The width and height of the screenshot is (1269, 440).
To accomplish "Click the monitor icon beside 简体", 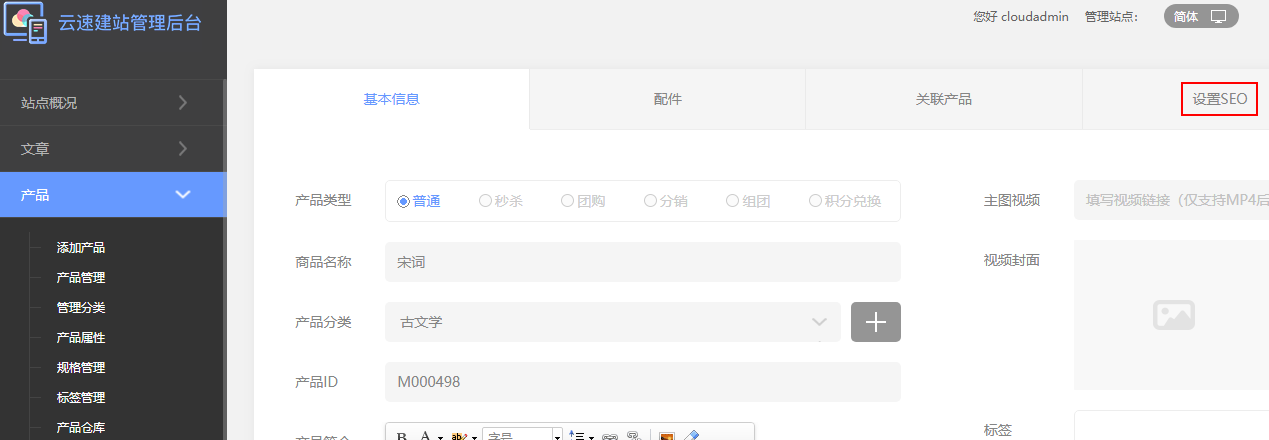I will coord(1218,16).
